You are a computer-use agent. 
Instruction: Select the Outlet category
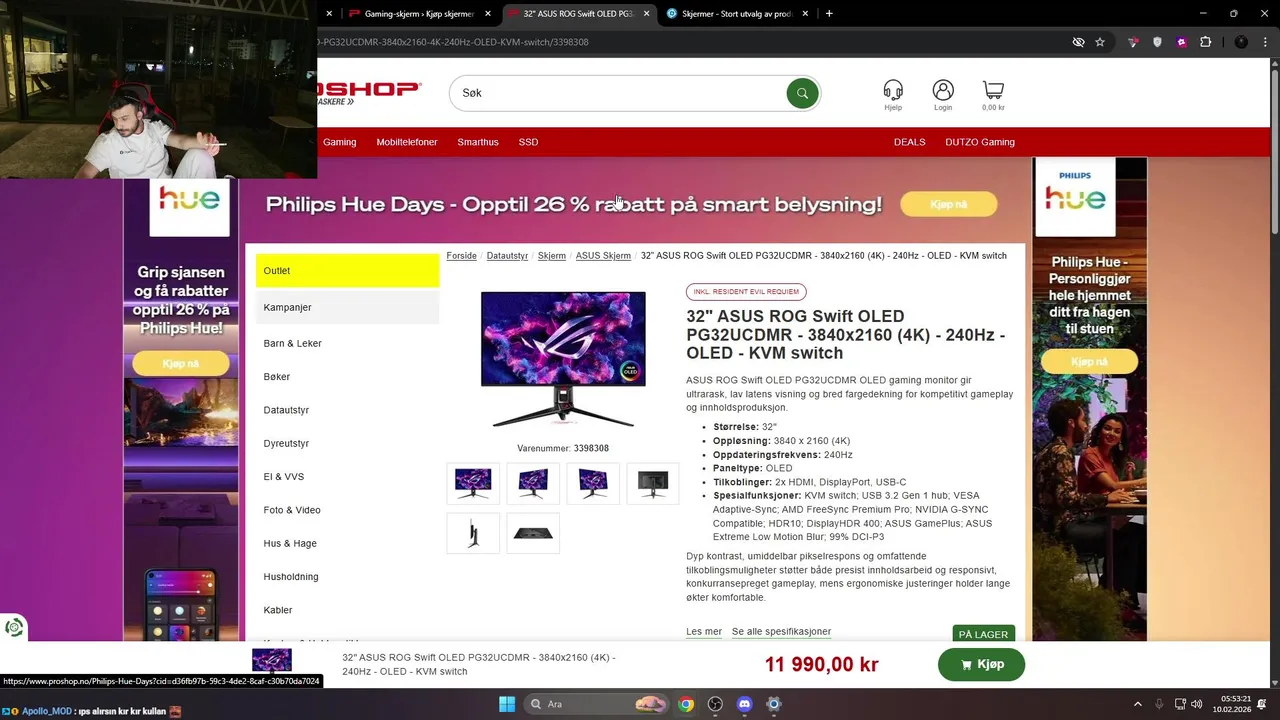(347, 271)
